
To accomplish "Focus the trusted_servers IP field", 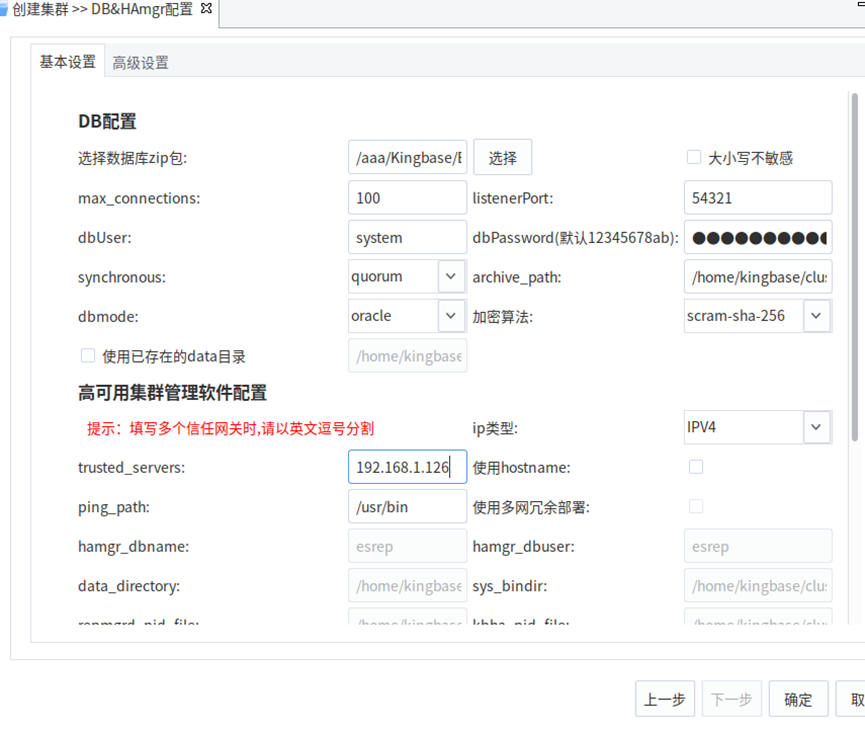I will (x=407, y=467).
